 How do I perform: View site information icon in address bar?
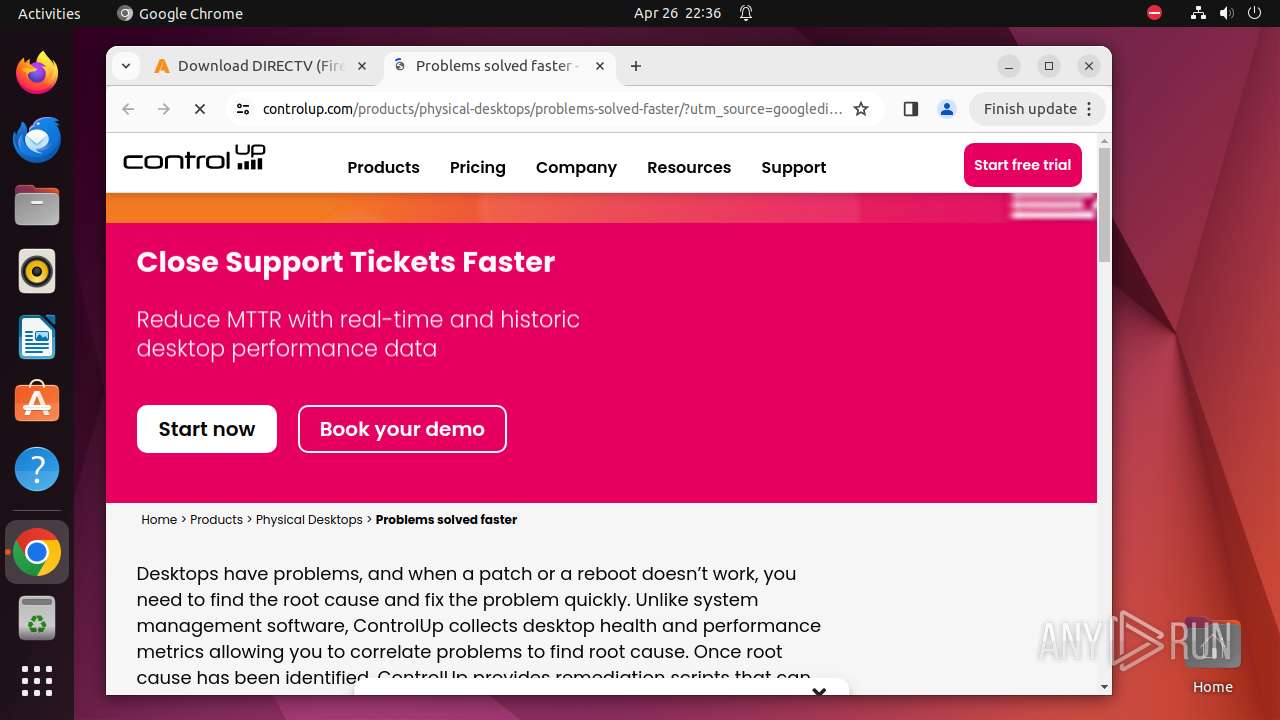coord(243,109)
